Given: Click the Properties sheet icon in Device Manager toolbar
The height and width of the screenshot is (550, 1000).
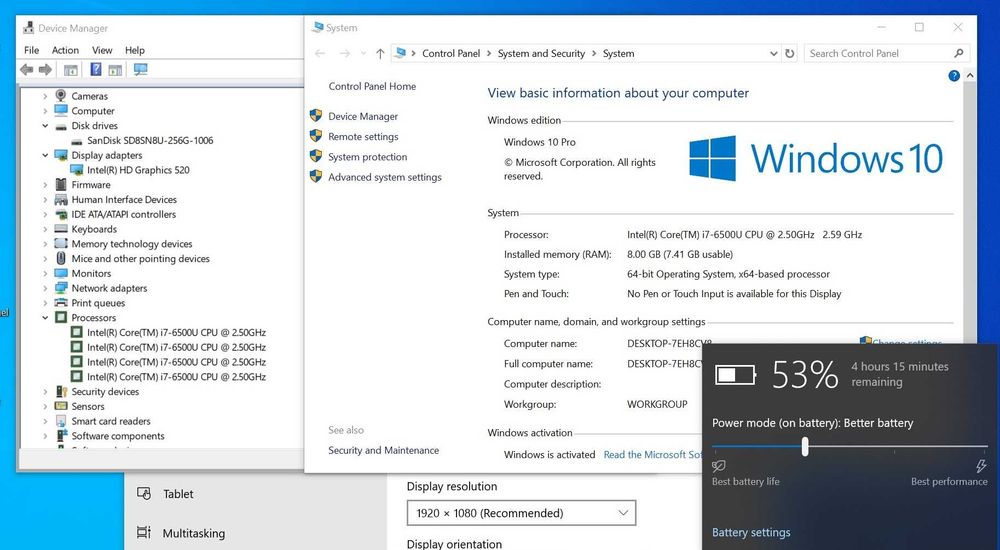Looking at the screenshot, I should tap(115, 70).
